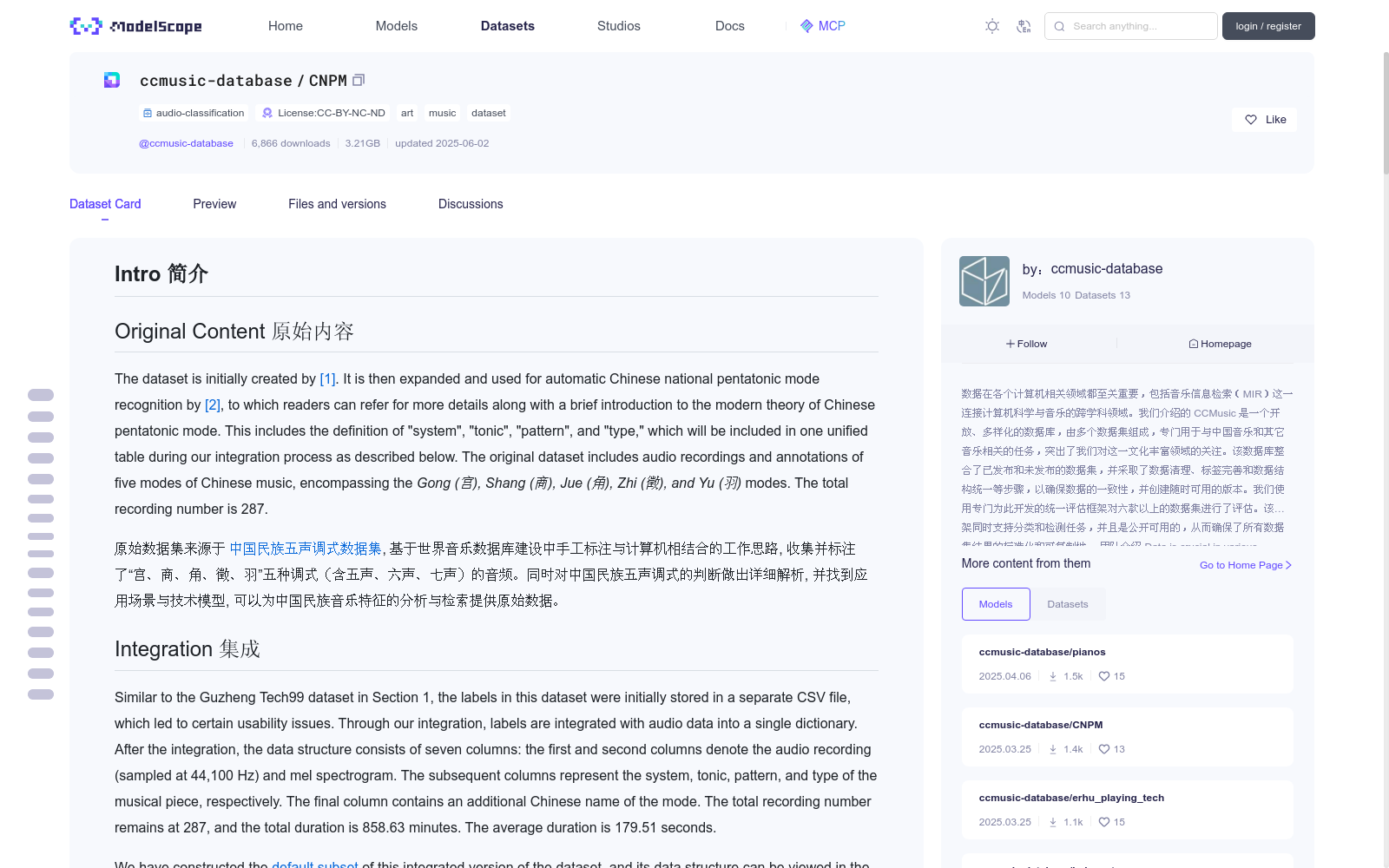Click the Go to Home Page link
1389x868 pixels.
[1246, 565]
